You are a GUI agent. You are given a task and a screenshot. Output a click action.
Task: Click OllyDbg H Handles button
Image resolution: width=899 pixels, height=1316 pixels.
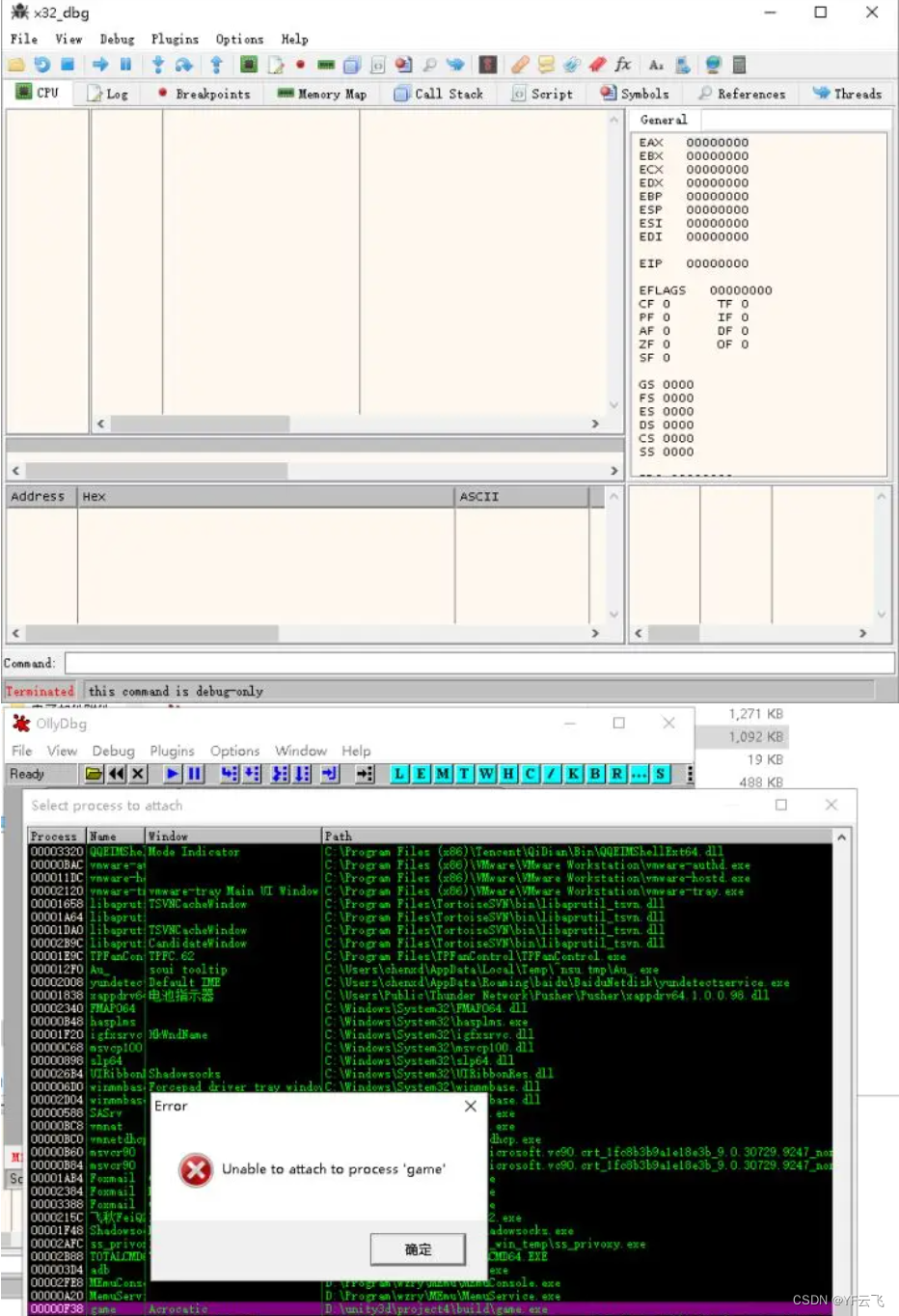click(508, 774)
